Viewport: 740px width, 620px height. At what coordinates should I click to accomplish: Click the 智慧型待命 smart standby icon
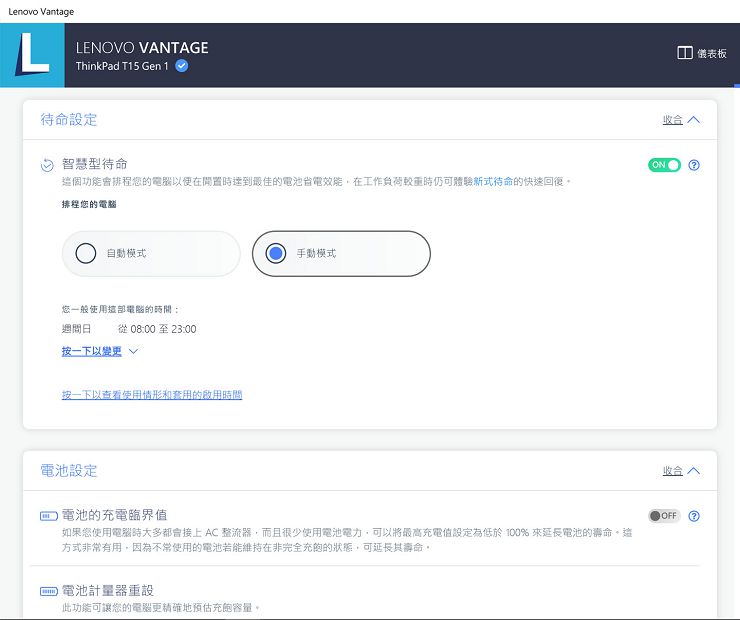pos(47,166)
